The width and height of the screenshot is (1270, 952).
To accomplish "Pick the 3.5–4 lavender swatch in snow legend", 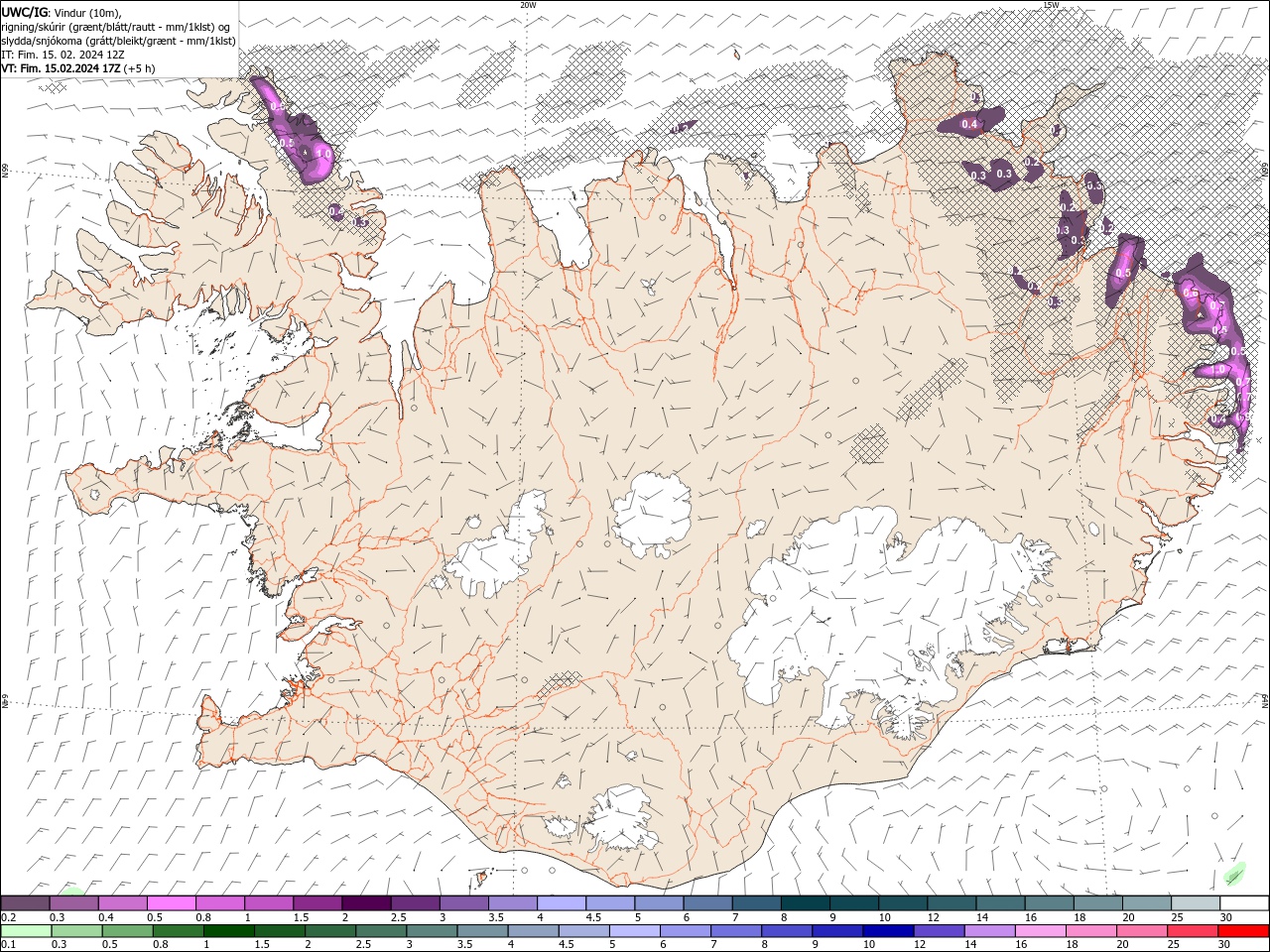I will pos(512,903).
